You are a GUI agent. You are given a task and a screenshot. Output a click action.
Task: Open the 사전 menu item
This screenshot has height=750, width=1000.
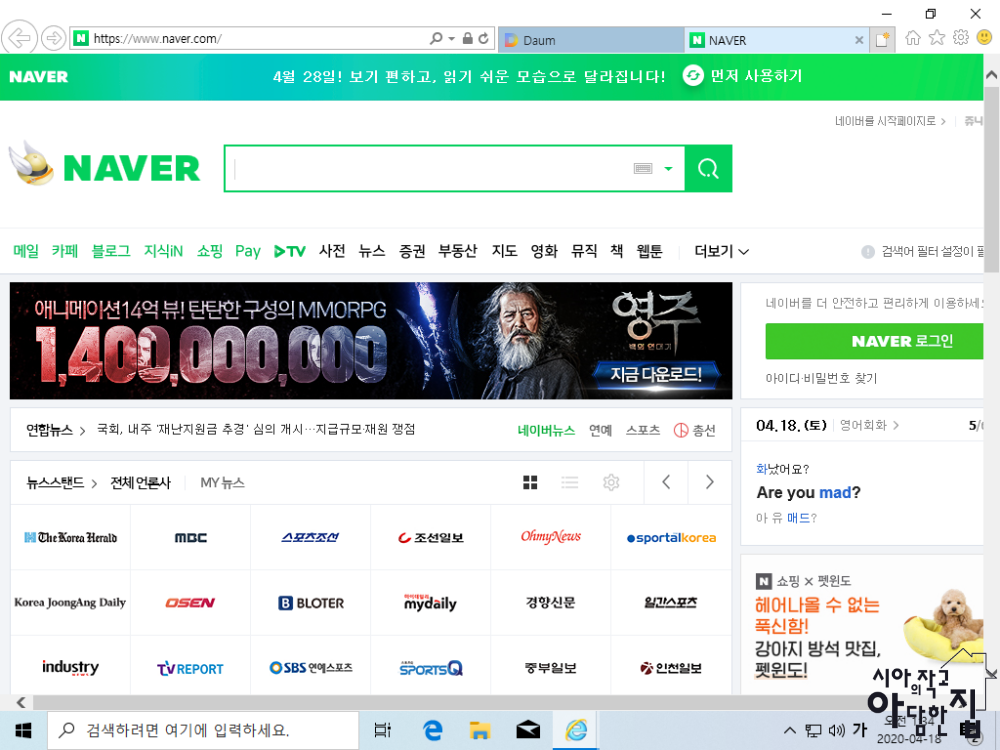[x=332, y=251]
